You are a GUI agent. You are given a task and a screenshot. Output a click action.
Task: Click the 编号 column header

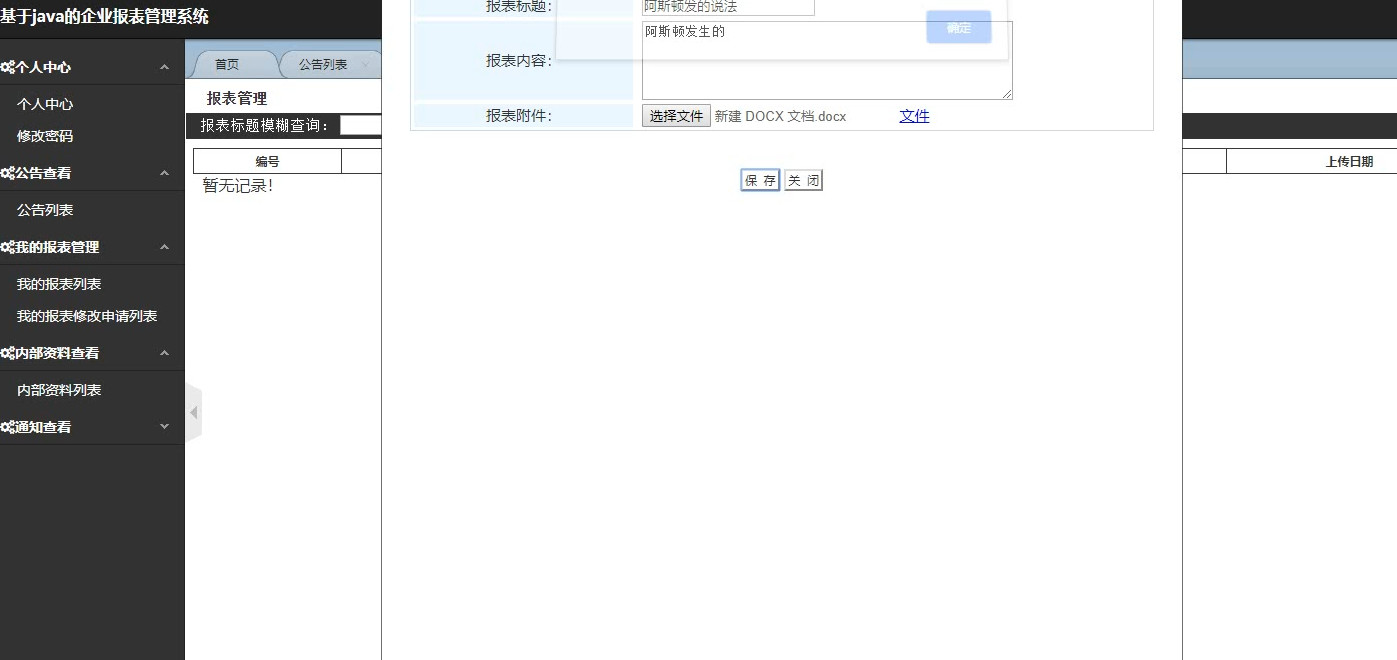coord(267,161)
